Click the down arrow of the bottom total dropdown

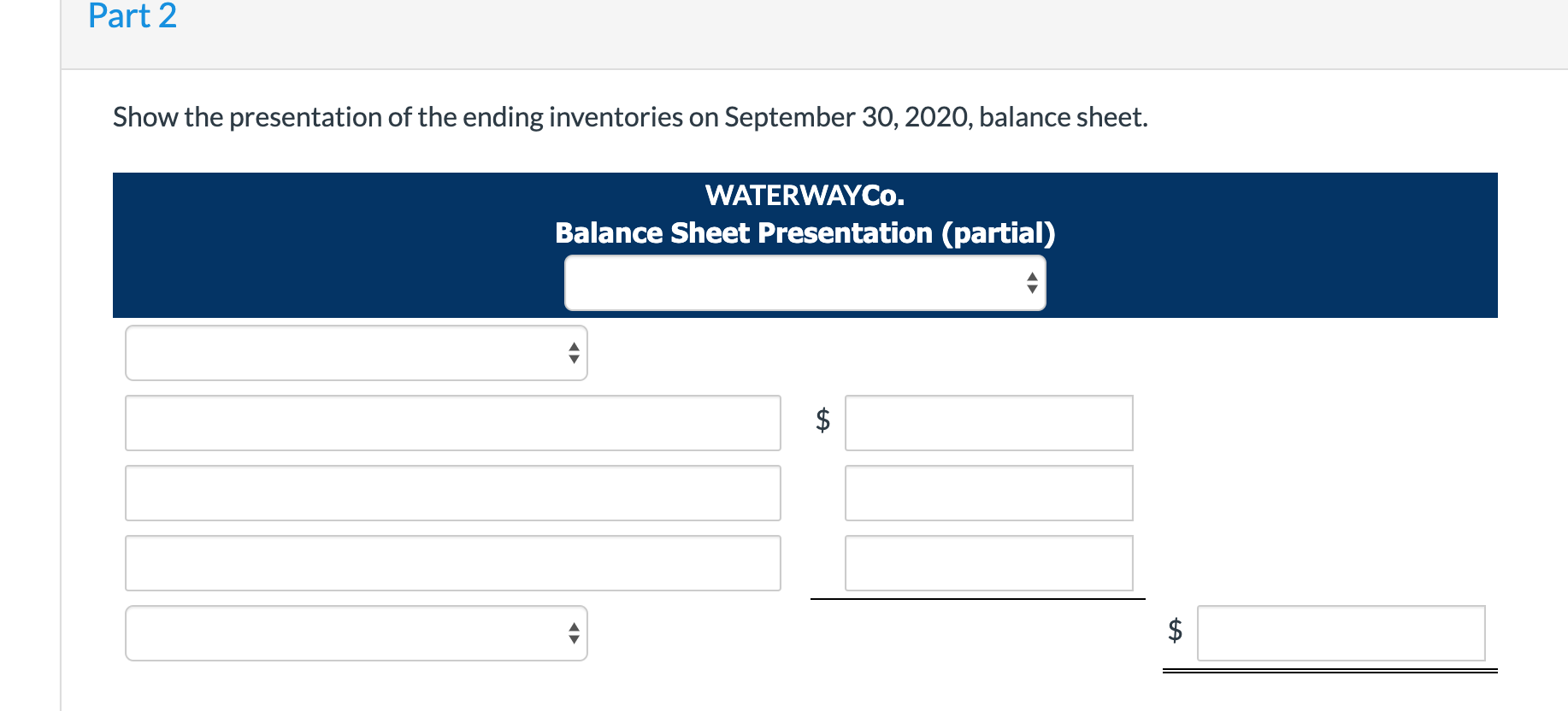575,638
